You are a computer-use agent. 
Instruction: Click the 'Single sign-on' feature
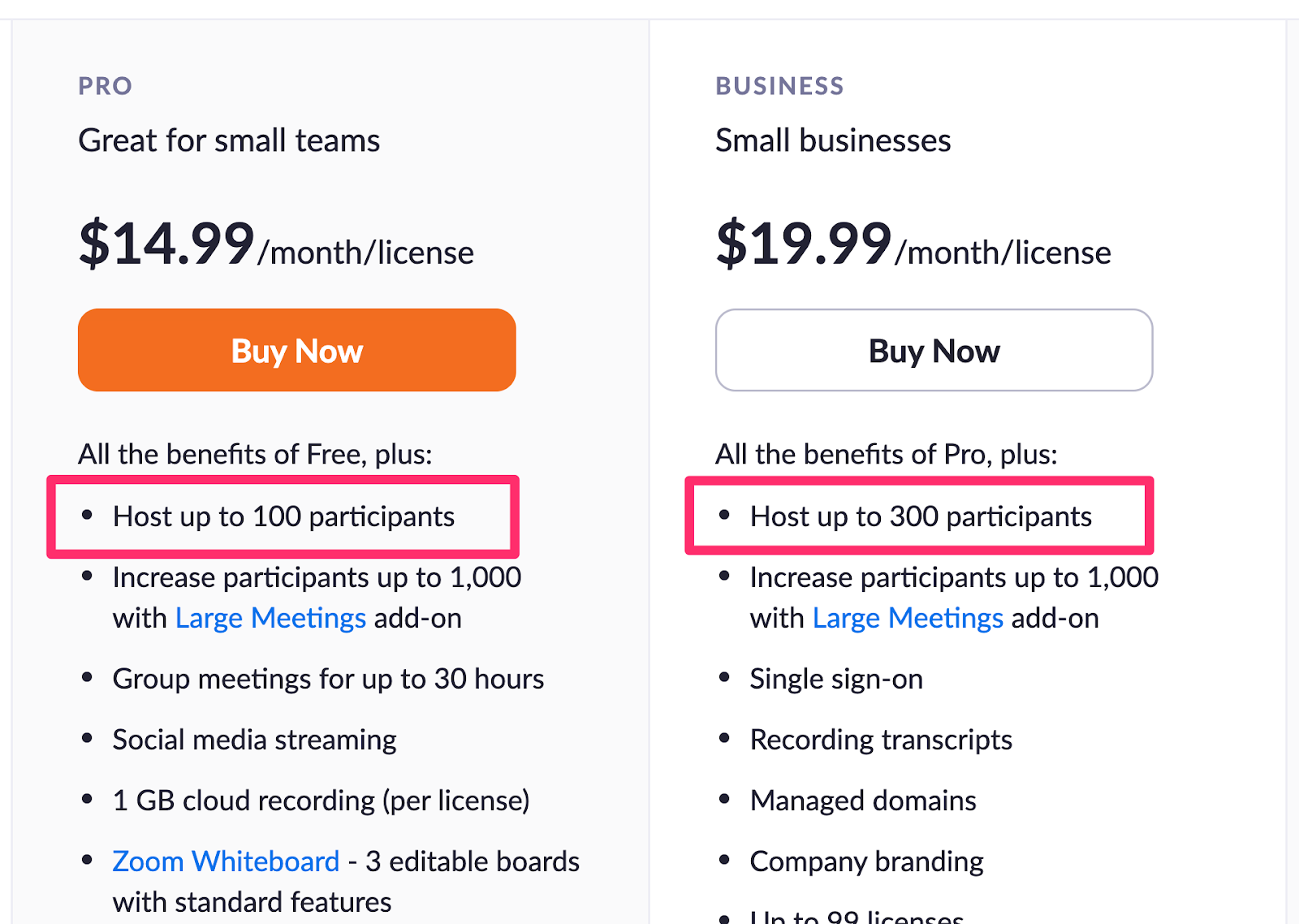coord(836,680)
